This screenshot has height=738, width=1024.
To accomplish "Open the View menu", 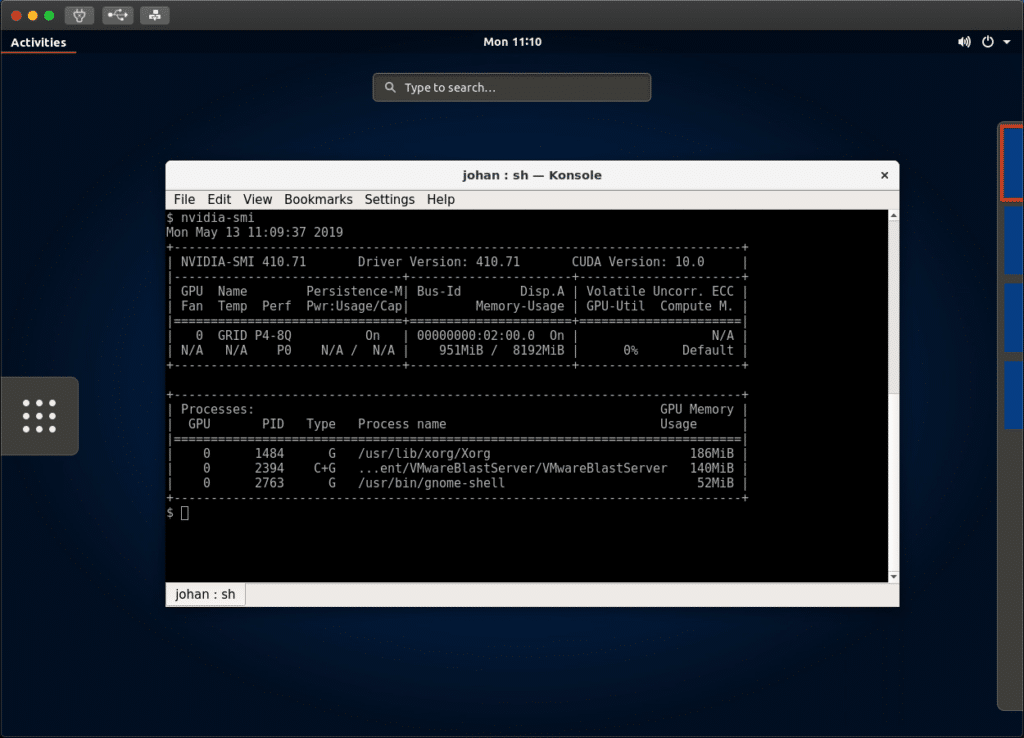I will point(257,199).
